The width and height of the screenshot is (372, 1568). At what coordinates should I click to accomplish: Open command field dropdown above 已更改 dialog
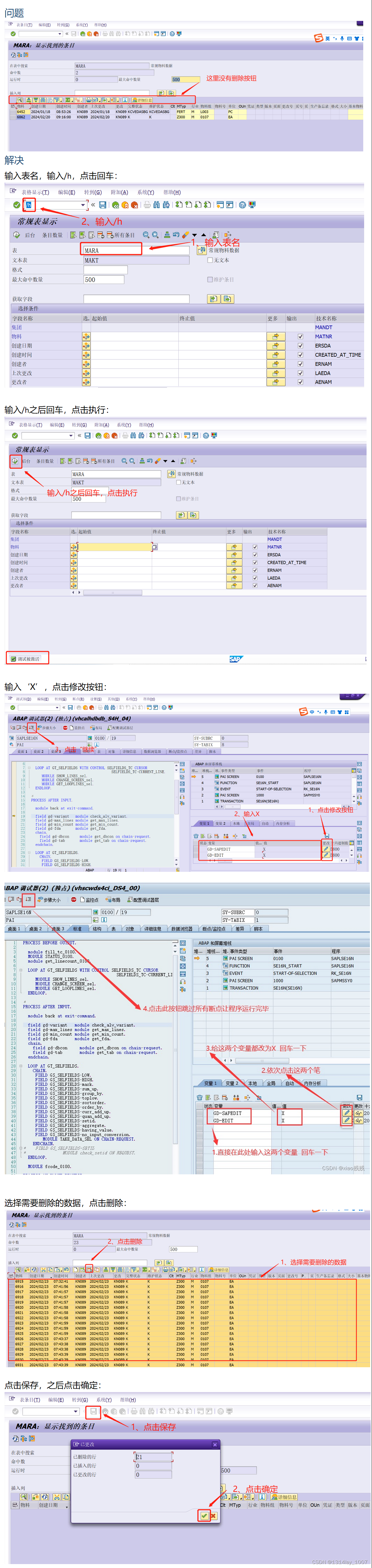(x=77, y=1411)
